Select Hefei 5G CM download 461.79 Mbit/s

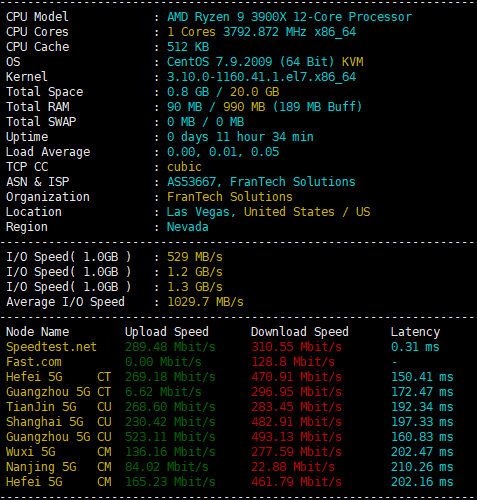[297, 482]
